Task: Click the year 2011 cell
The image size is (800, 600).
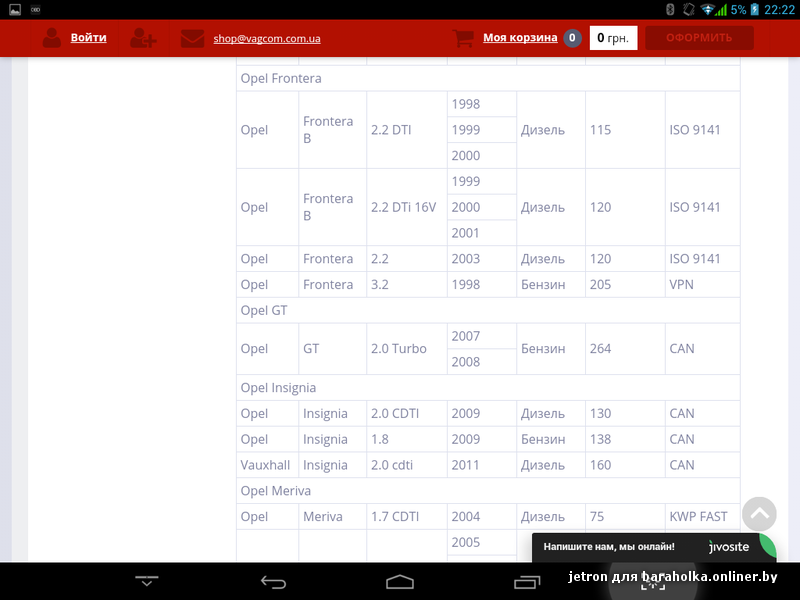Action: [482, 465]
